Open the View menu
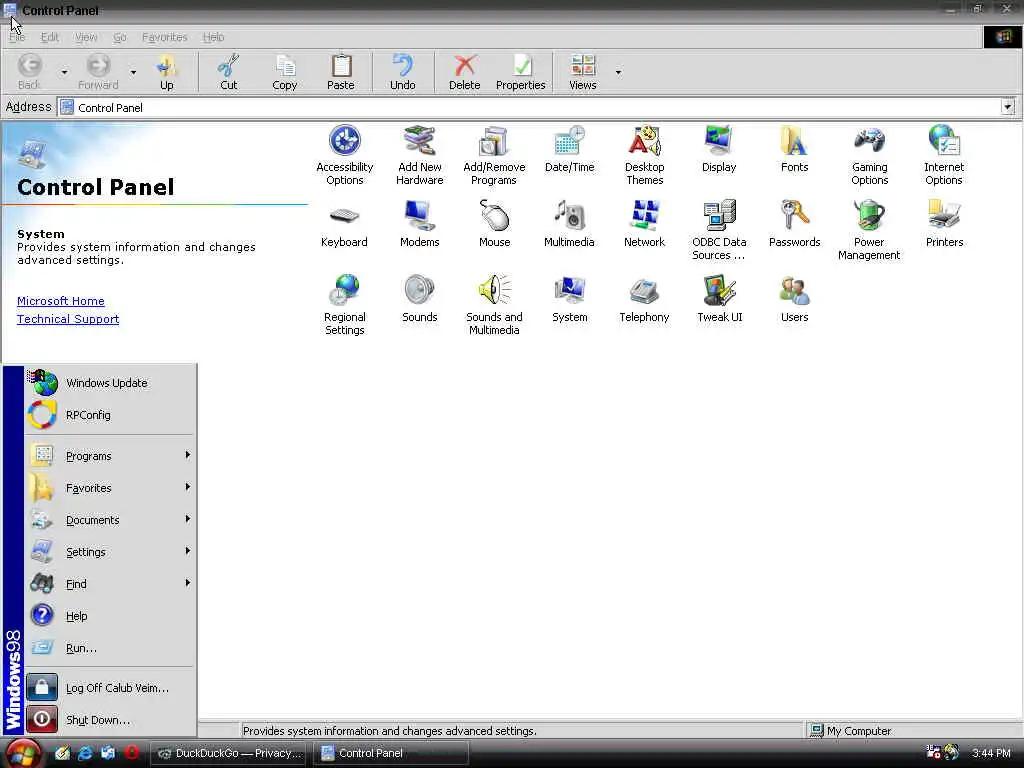 pyautogui.click(x=86, y=37)
